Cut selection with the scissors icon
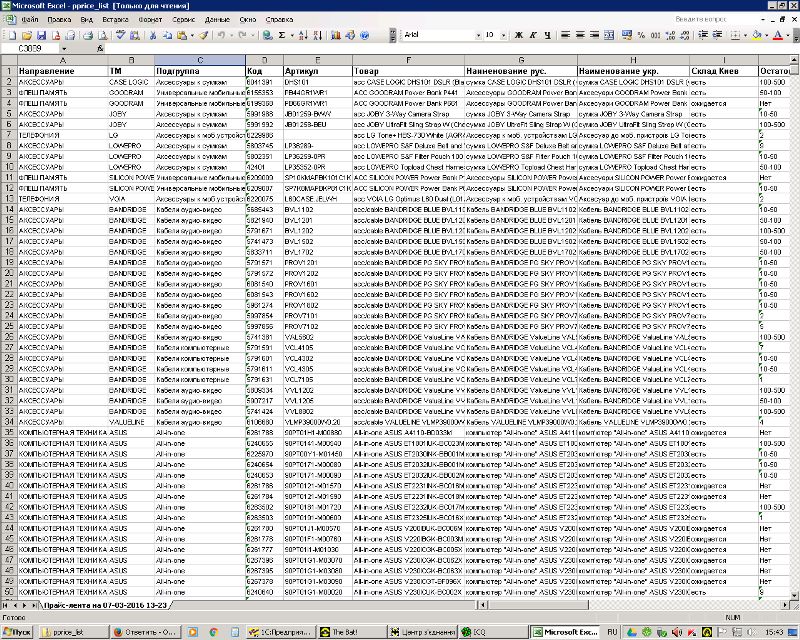 pos(153,35)
